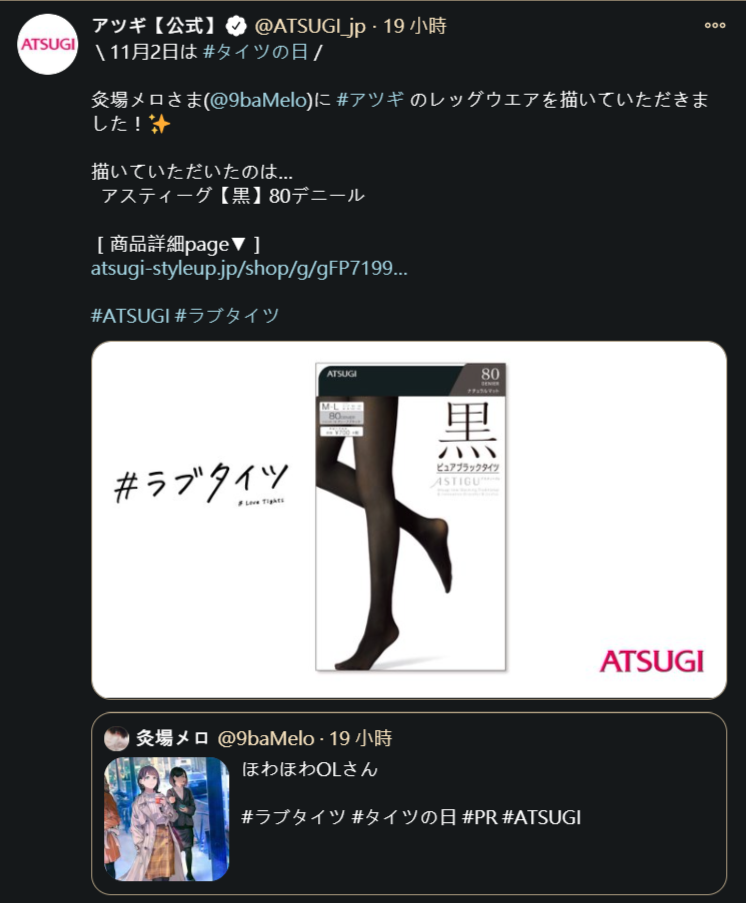This screenshot has height=903, width=746.
Task: Click the #ラブタイツ hashtag below the link
Action: click(x=227, y=316)
